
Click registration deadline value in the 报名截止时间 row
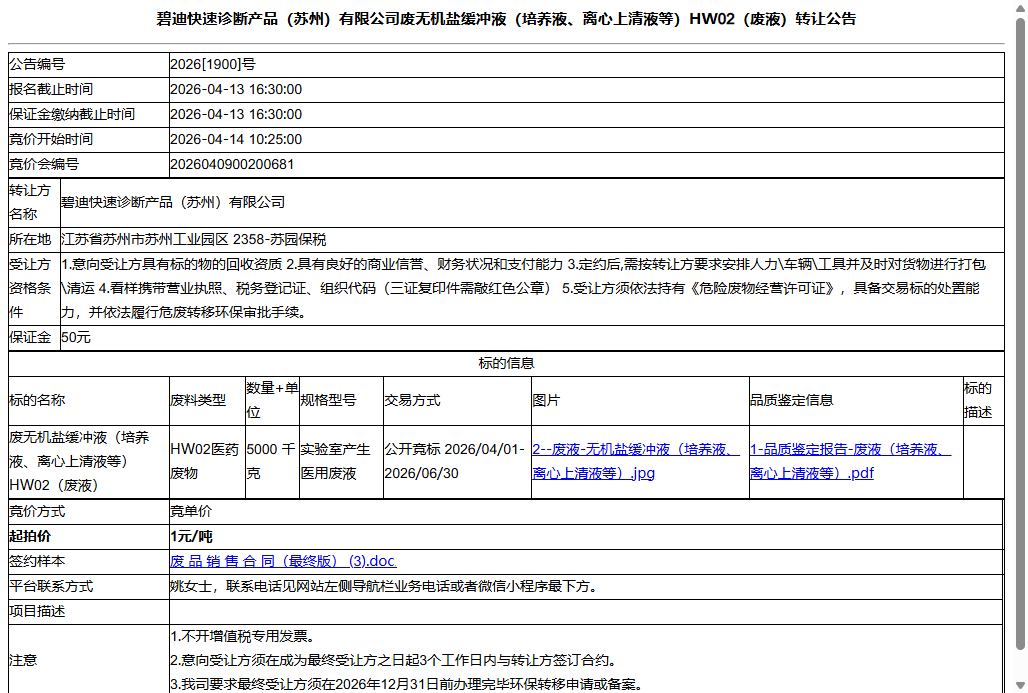[x=236, y=89]
